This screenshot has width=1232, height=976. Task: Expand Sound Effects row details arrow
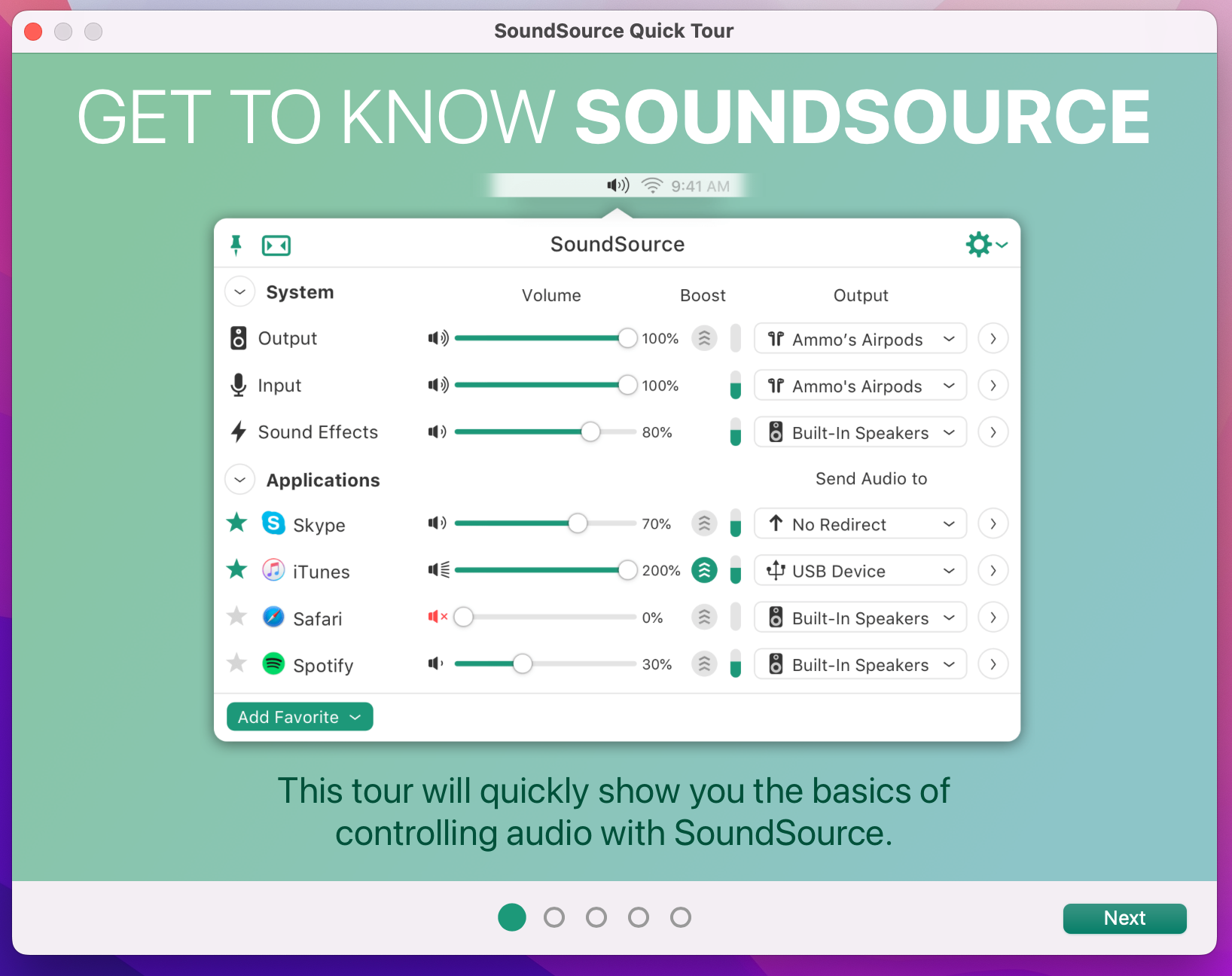click(993, 432)
